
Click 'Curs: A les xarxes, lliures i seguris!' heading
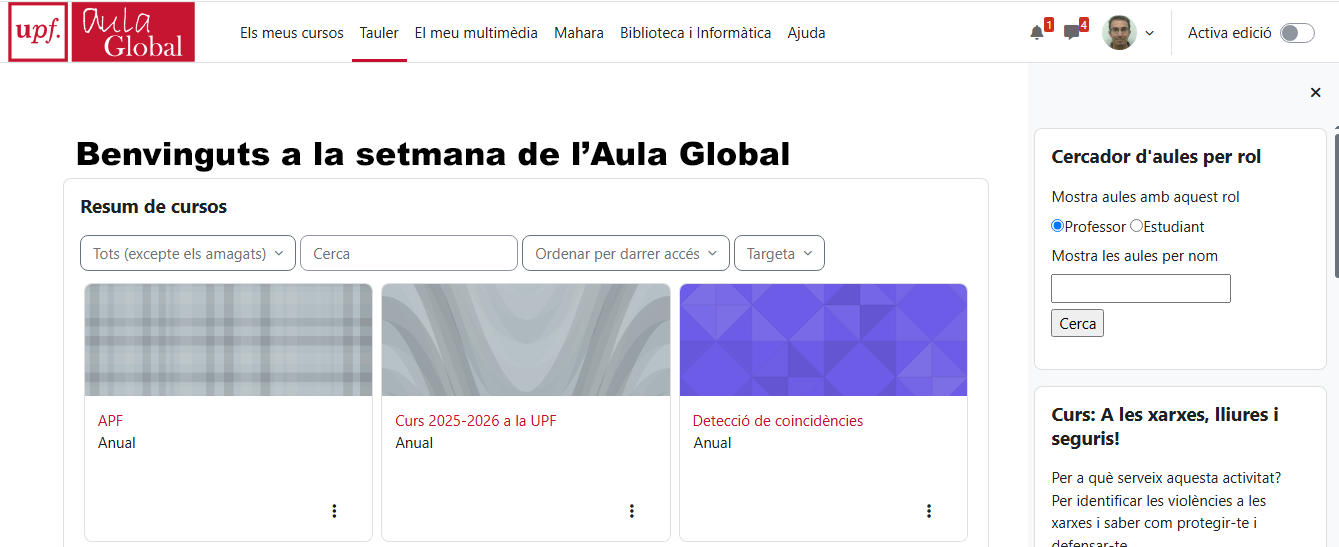[1165, 426]
